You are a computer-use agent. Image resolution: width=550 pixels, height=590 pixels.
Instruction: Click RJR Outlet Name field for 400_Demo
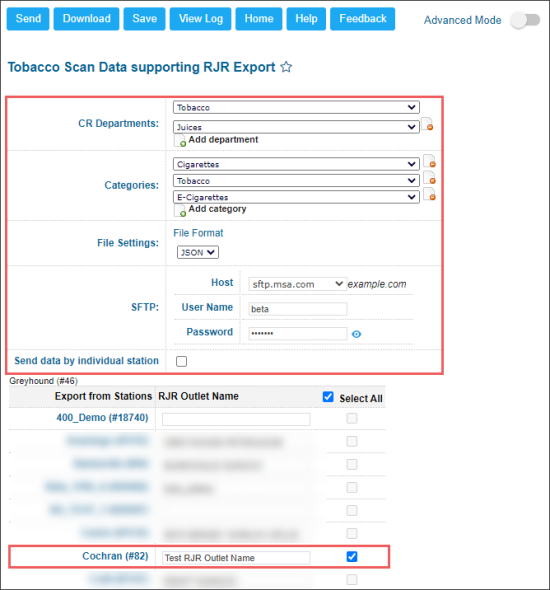point(236,419)
